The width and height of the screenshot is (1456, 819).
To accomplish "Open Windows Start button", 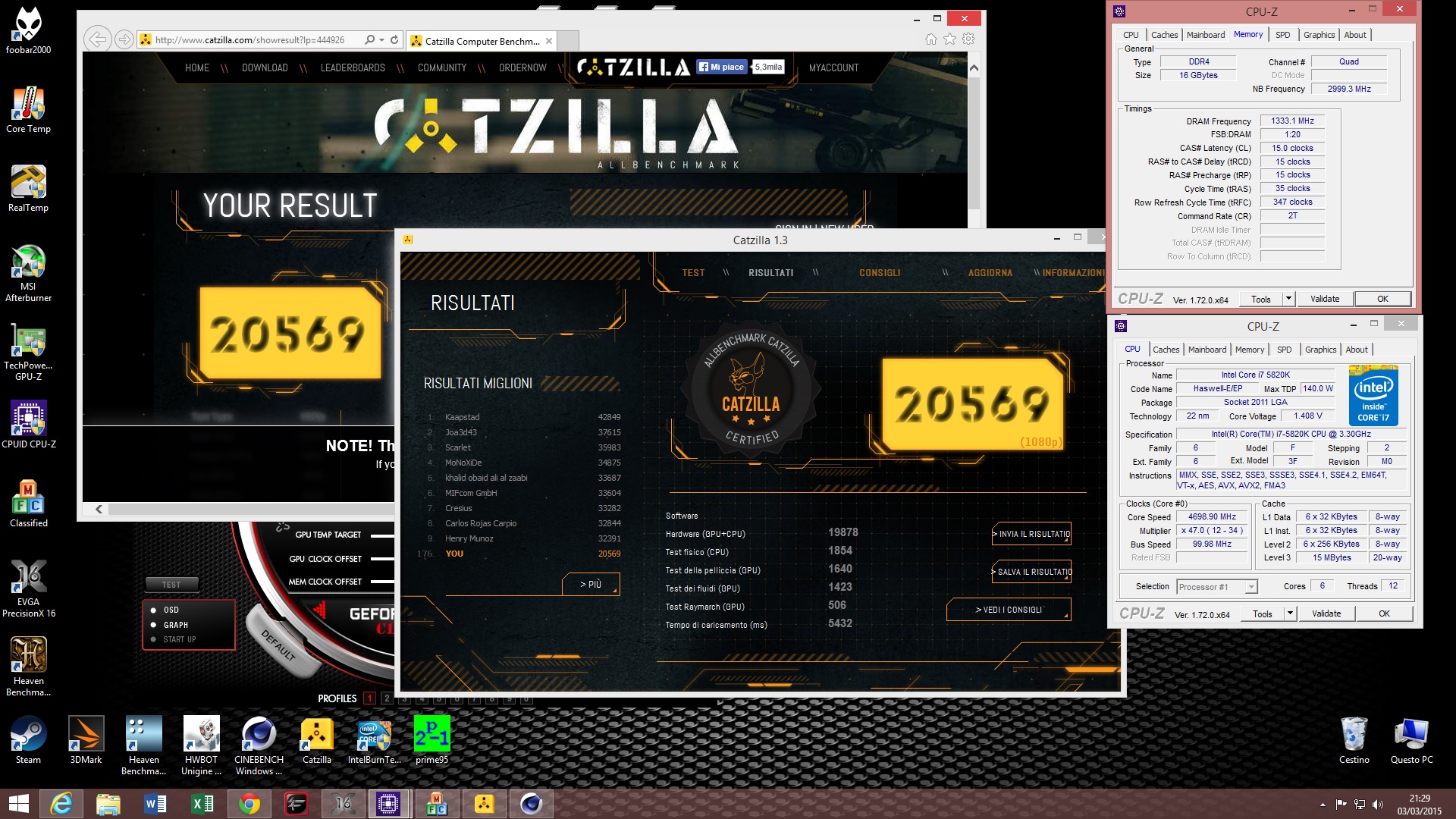I will (19, 804).
